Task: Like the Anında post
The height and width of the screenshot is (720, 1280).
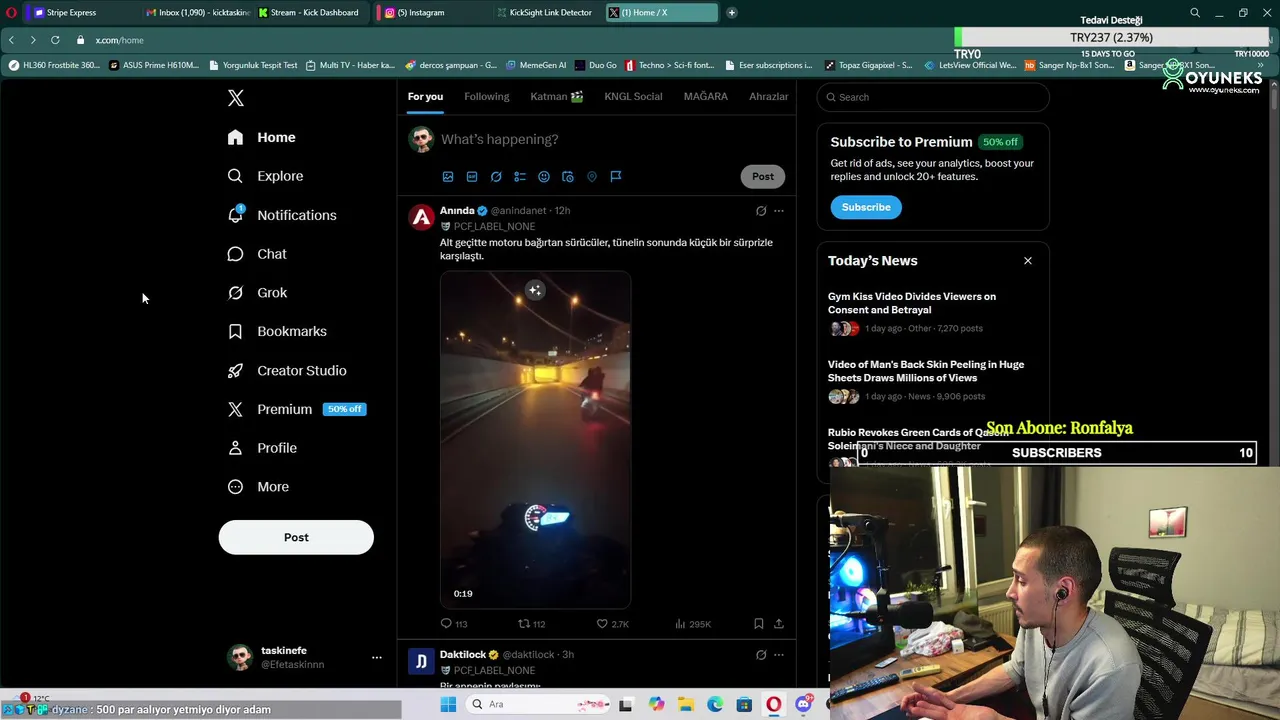Action: pyautogui.click(x=612, y=624)
